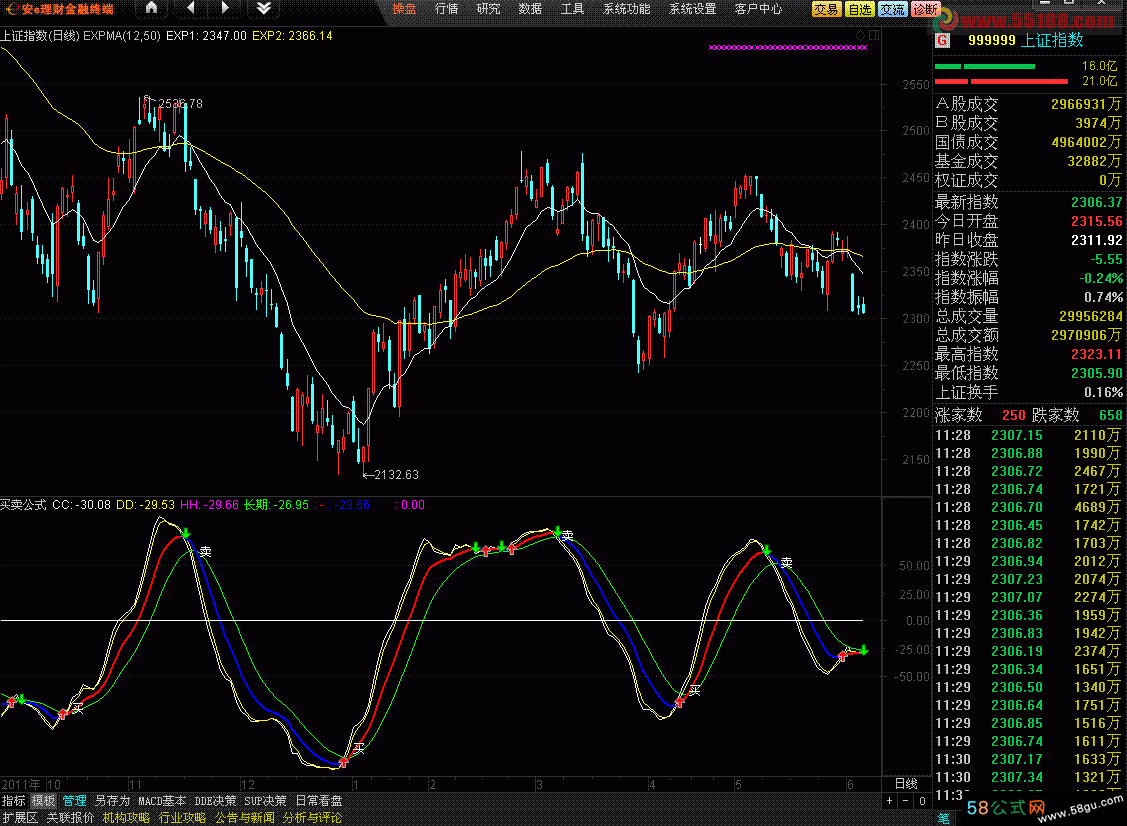This screenshot has height=826, width=1127.
Task: Click the back arrow navigation icon
Action: point(190,9)
